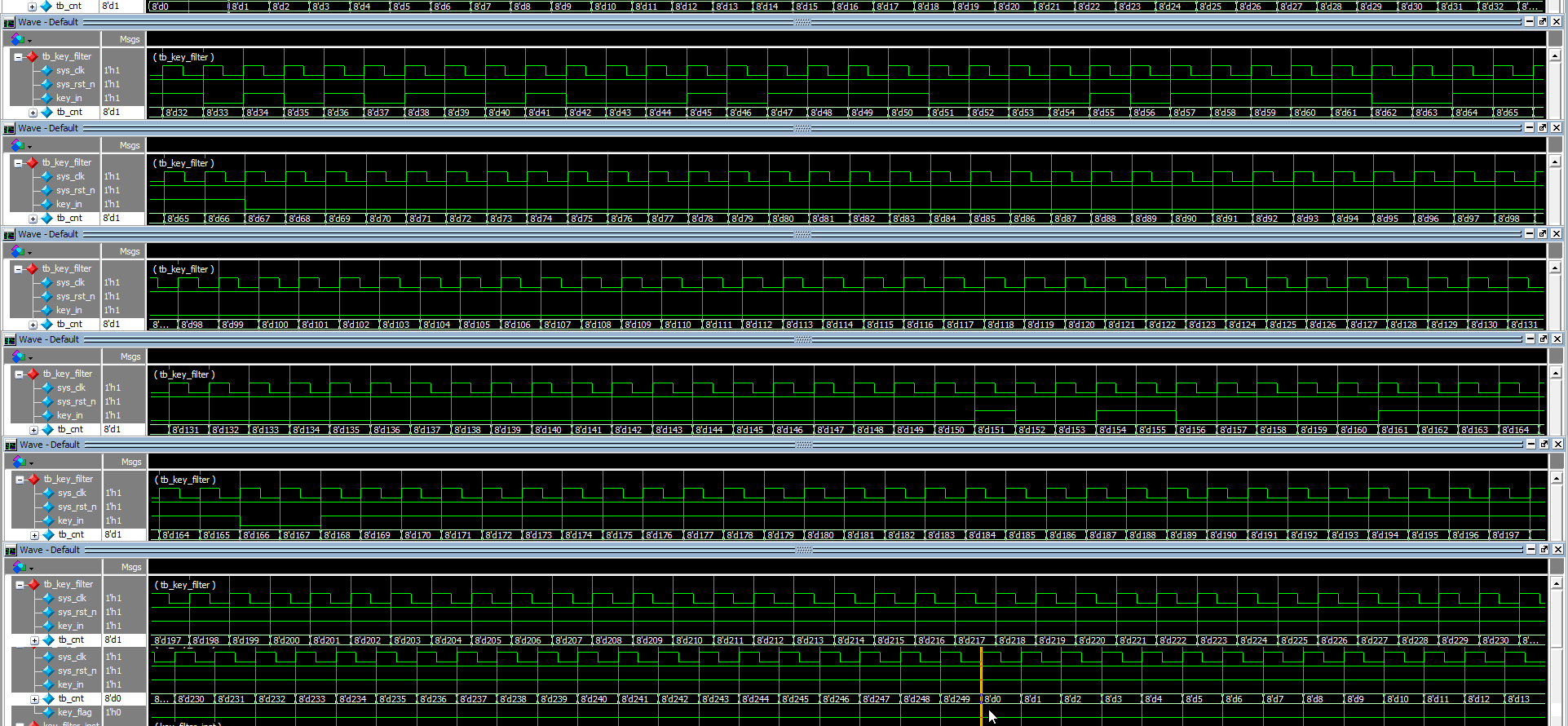Select sys_clk signal in 8'd32 panel

click(70, 71)
